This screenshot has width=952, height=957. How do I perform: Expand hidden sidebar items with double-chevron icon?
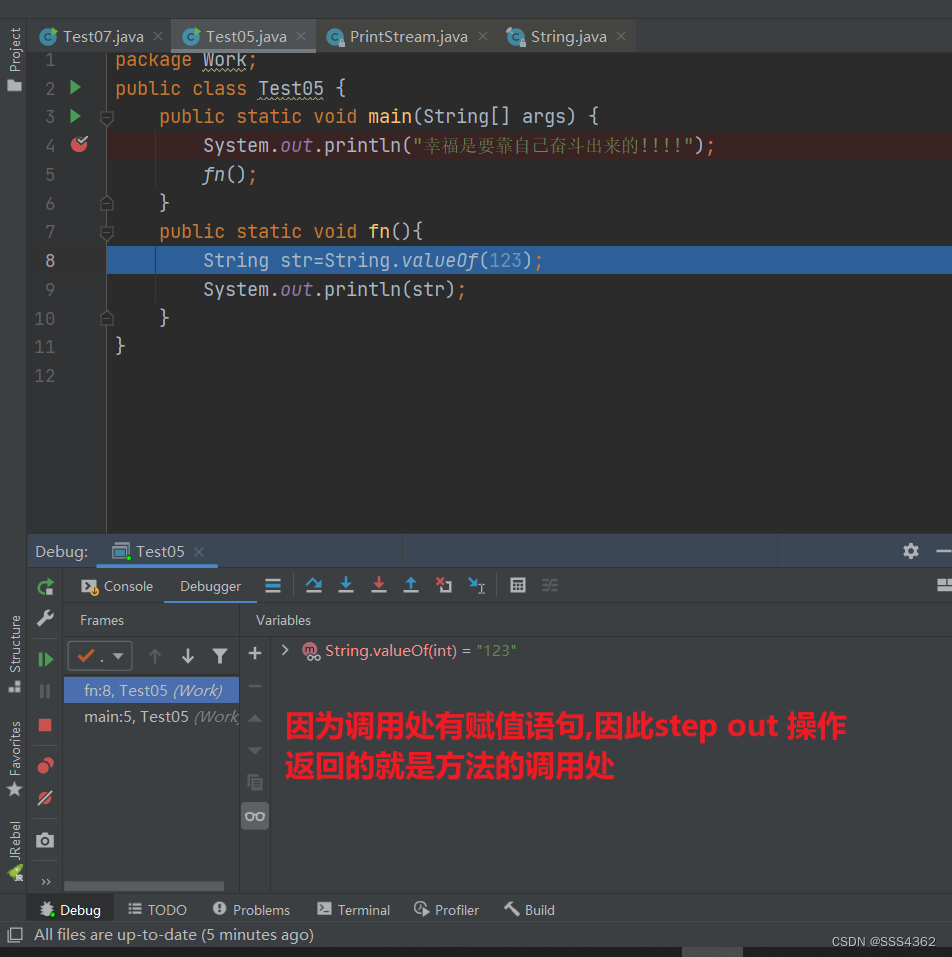tap(45, 881)
